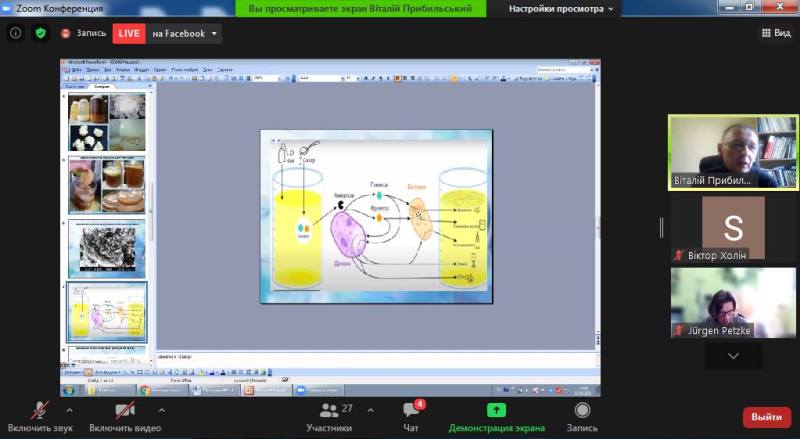Click the Запись record button in toolbar
800x439 pixels.
click(x=582, y=417)
